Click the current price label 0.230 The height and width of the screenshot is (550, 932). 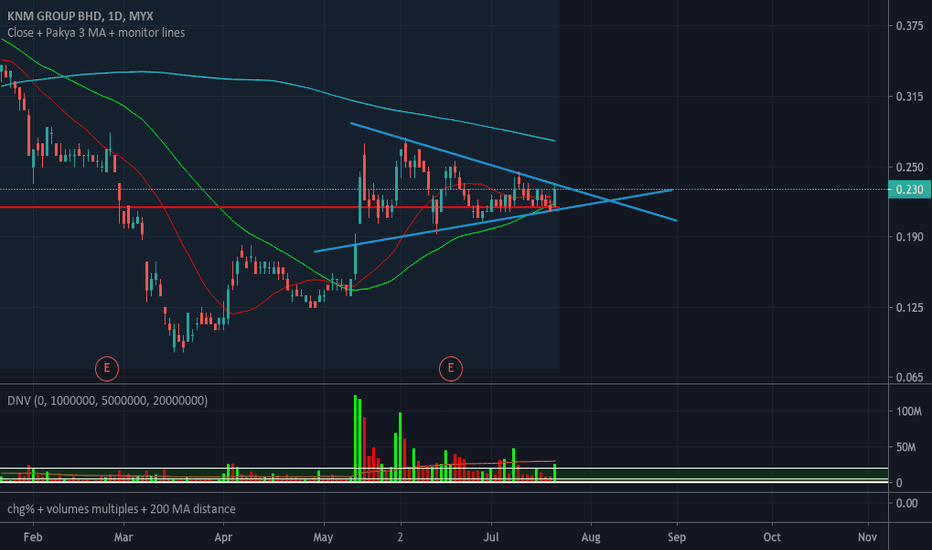tap(909, 190)
